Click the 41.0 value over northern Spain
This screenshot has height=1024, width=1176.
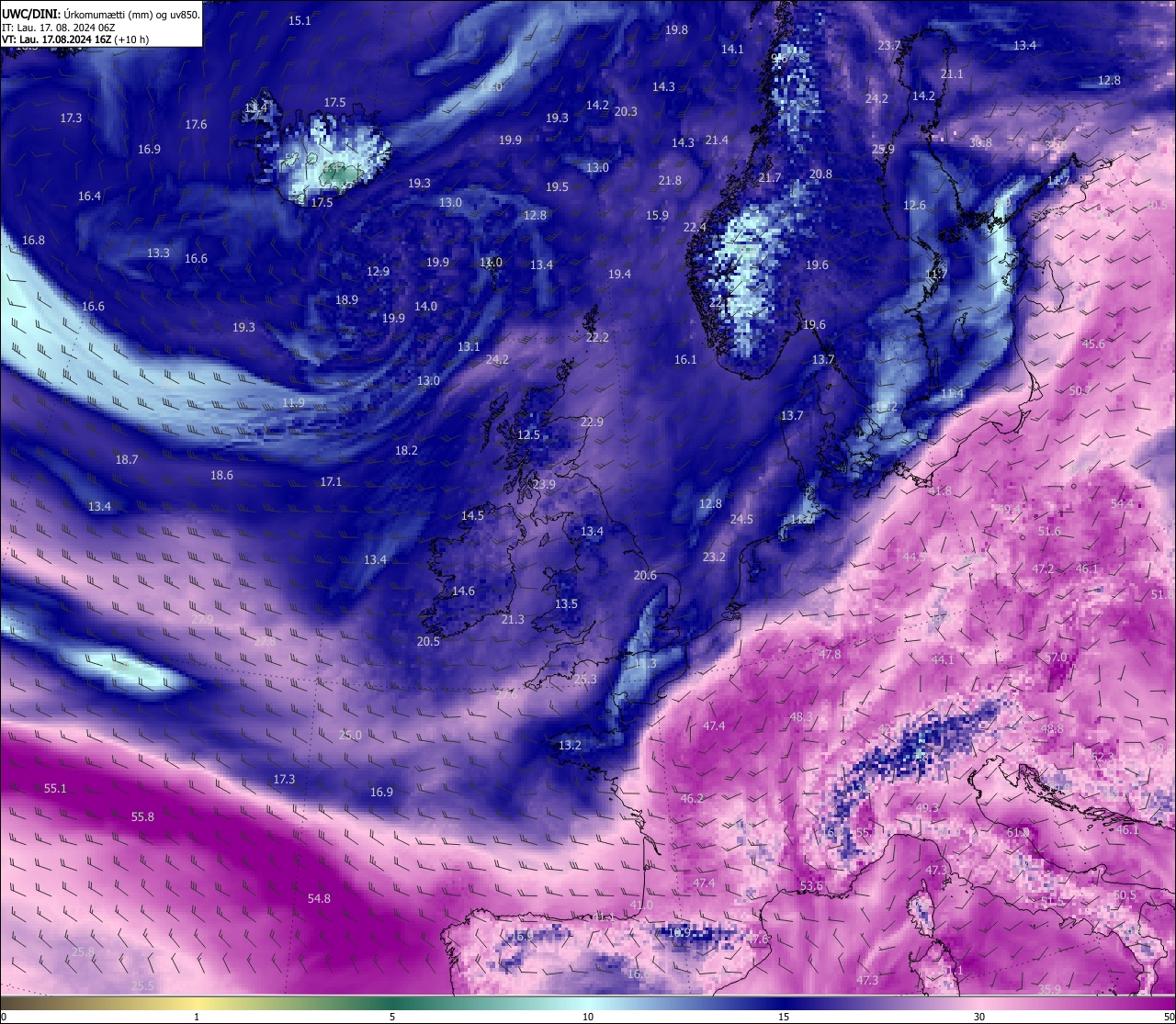[641, 905]
